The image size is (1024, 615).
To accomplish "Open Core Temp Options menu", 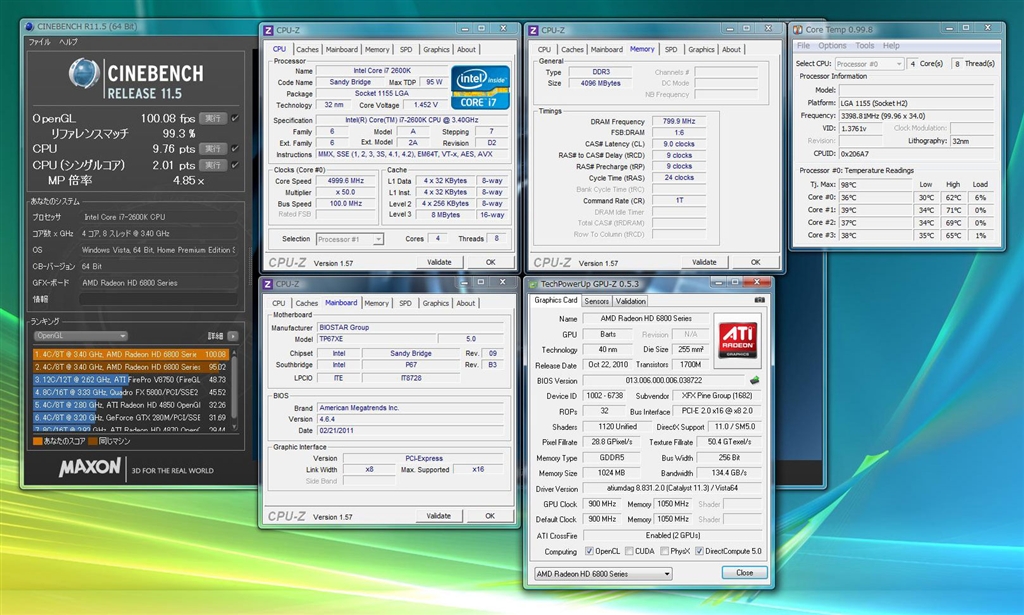I will (x=832, y=46).
